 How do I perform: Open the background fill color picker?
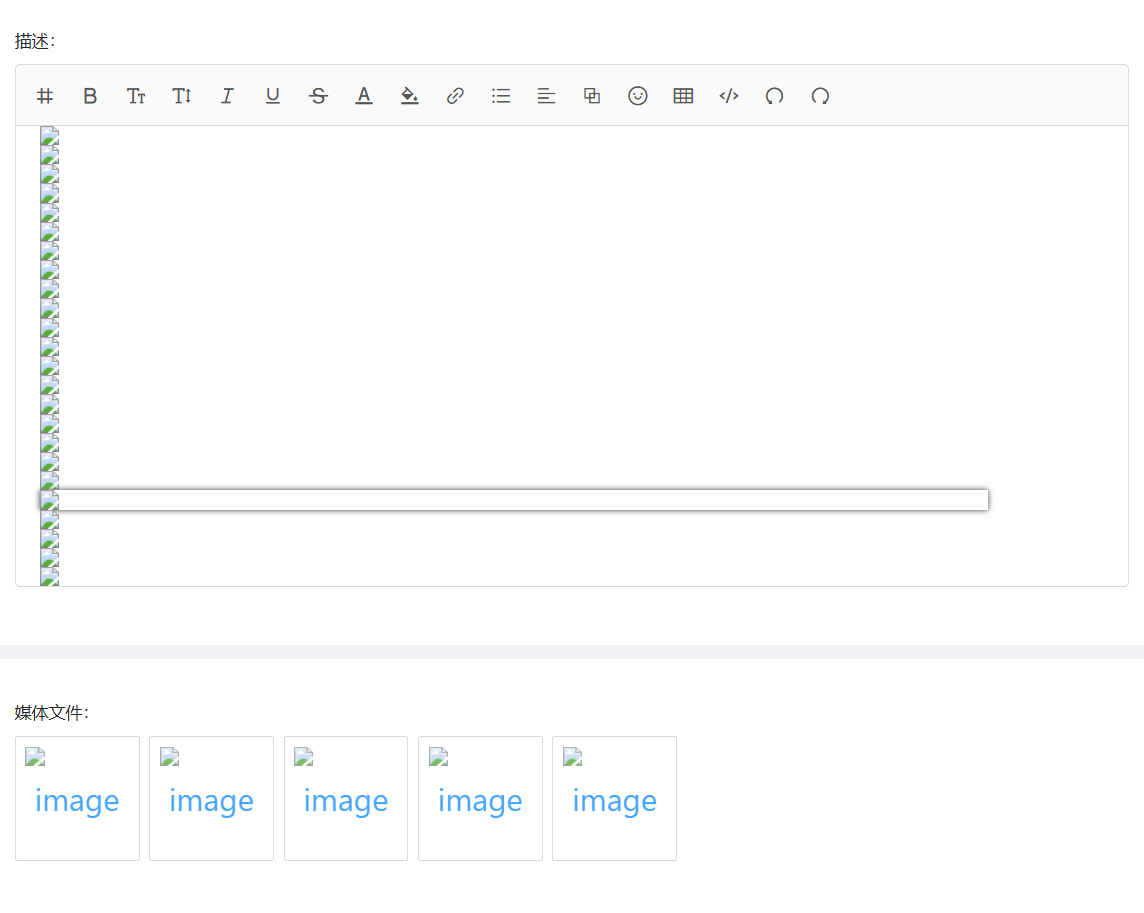(x=409, y=96)
